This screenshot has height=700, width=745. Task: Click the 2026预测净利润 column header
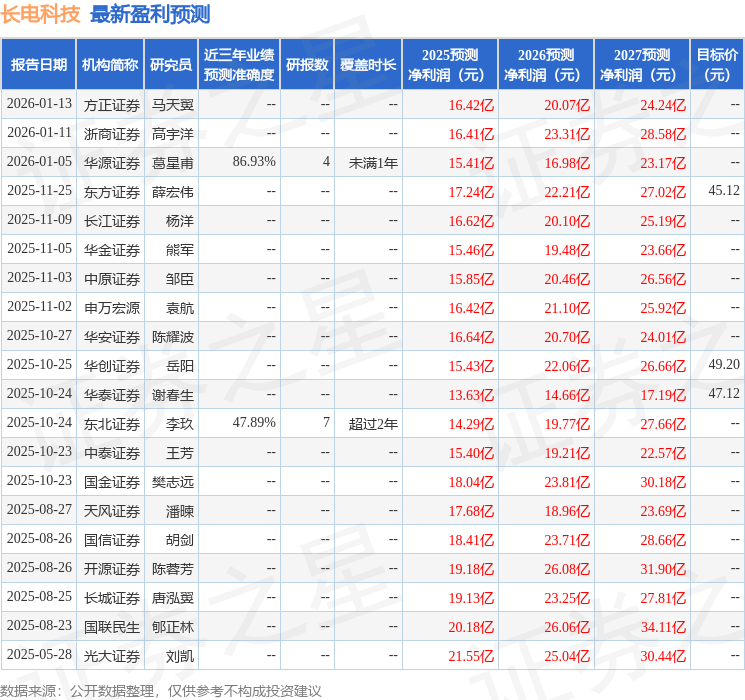[x=546, y=65]
